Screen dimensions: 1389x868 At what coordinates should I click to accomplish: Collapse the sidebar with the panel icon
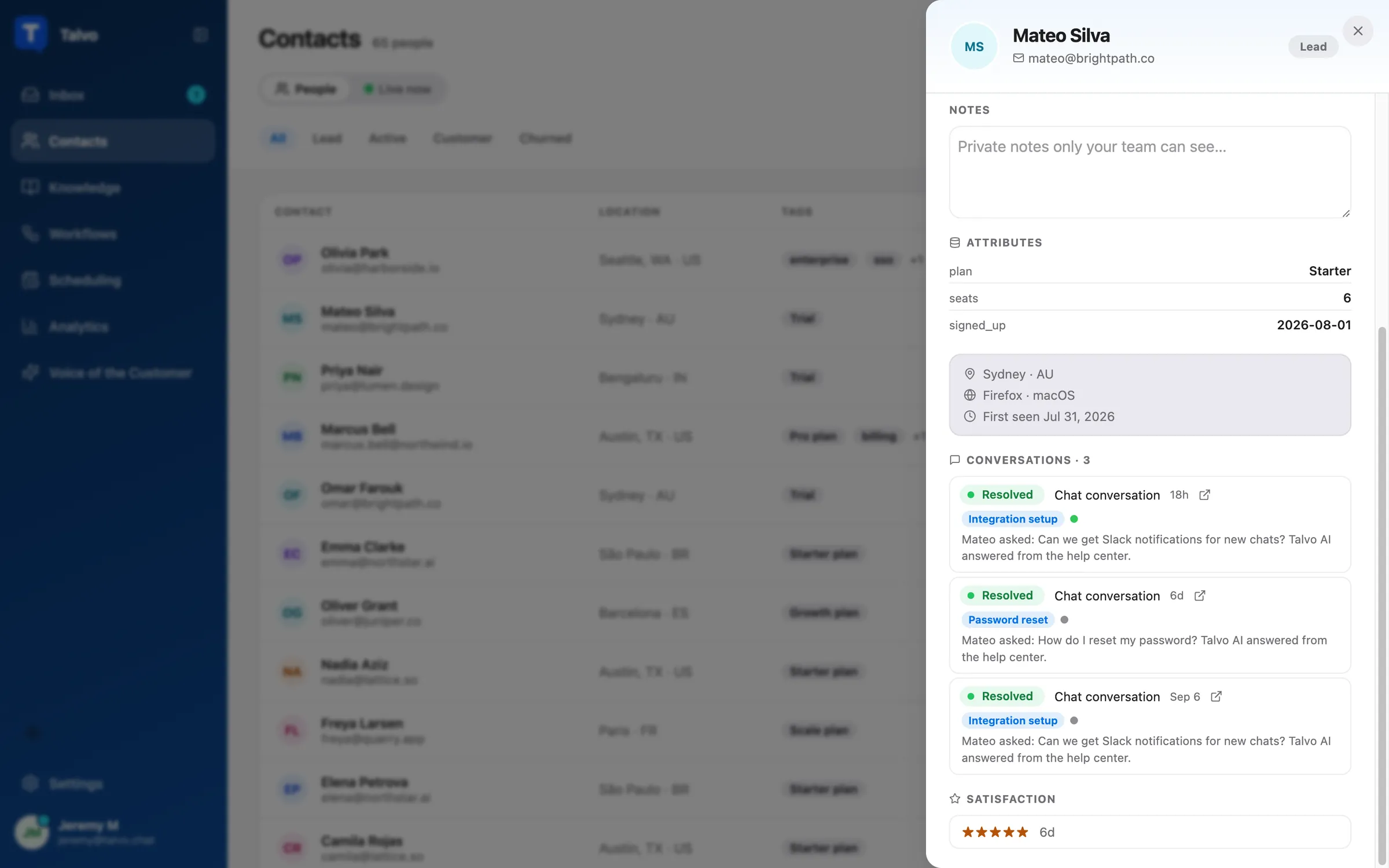coord(200,35)
